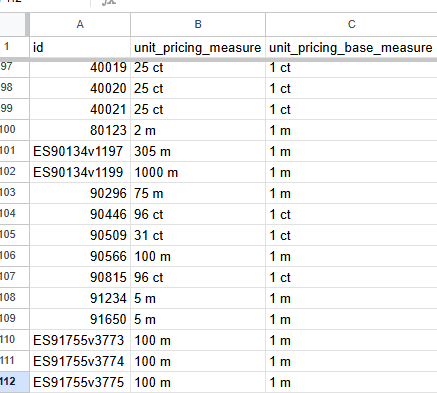
Task: Click cell ES91755v3773
Action: [x=80, y=340]
